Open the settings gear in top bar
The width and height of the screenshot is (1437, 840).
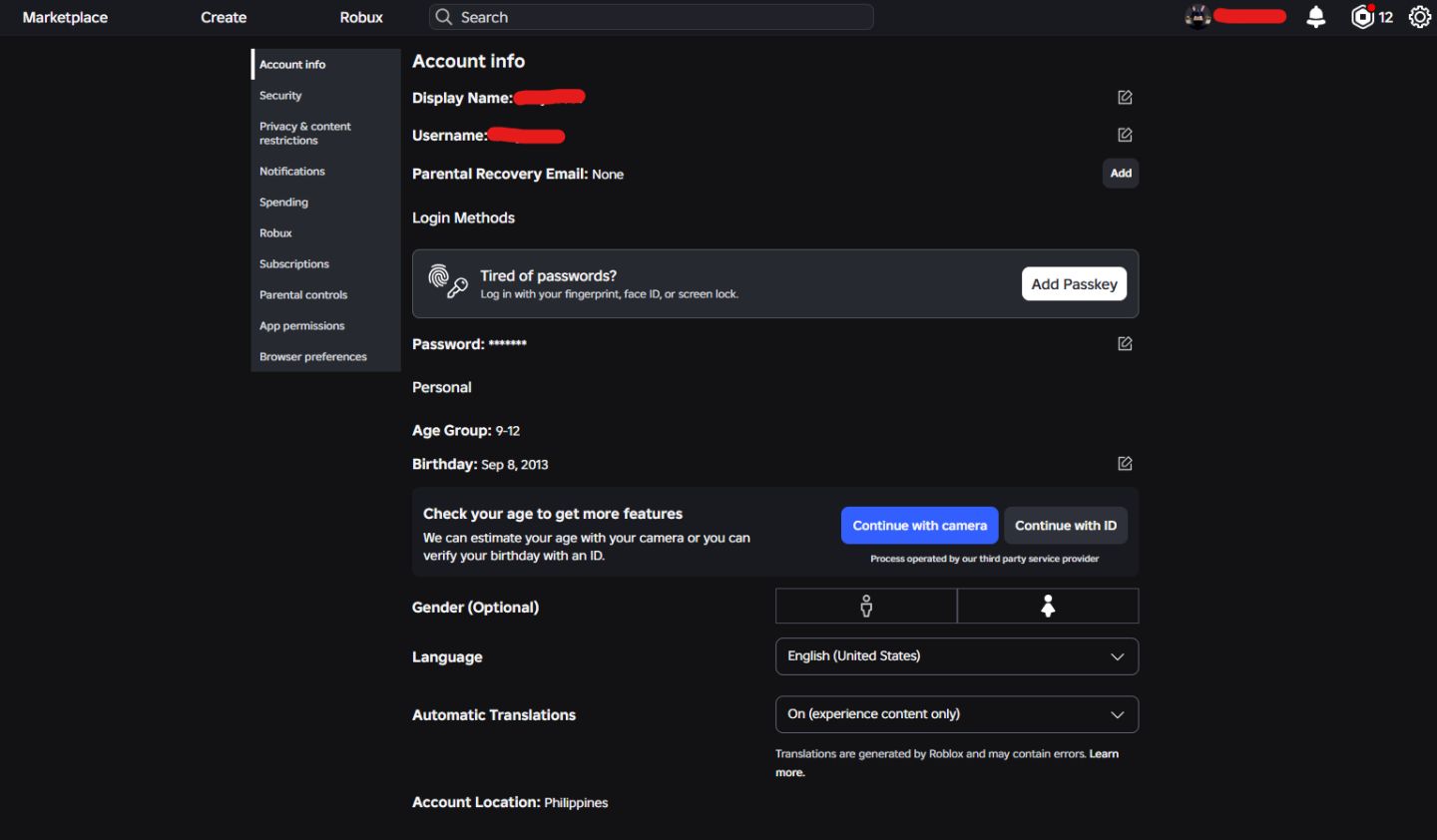tap(1420, 17)
